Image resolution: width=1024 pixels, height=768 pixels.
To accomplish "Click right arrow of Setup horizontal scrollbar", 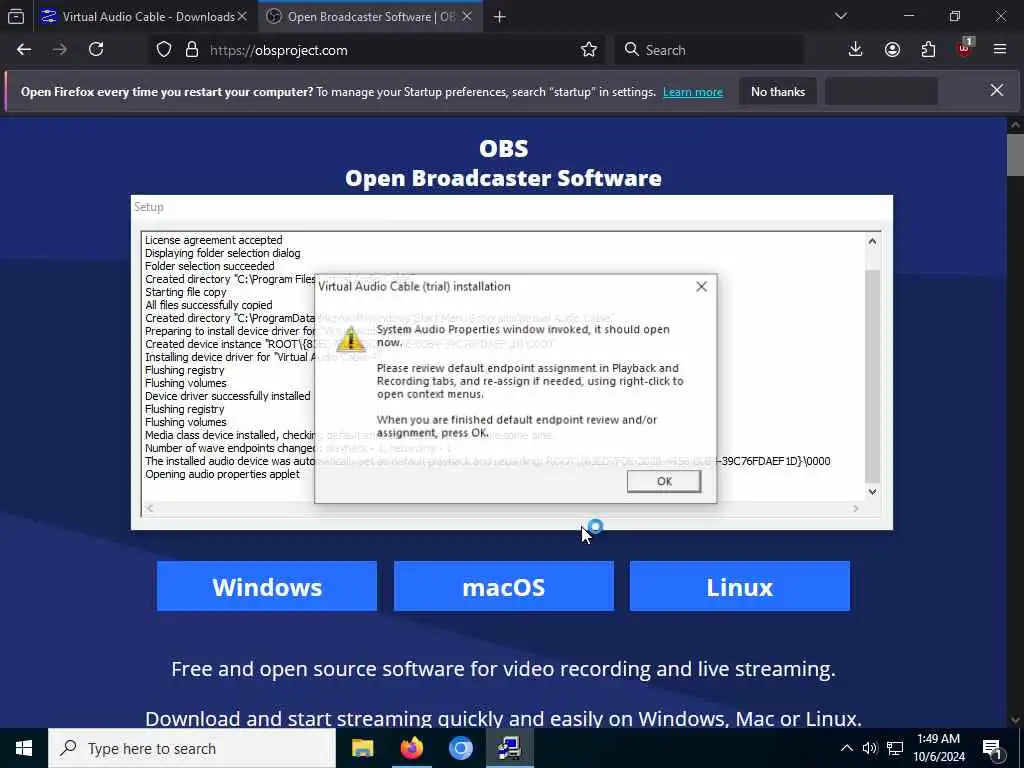I will [x=856, y=508].
